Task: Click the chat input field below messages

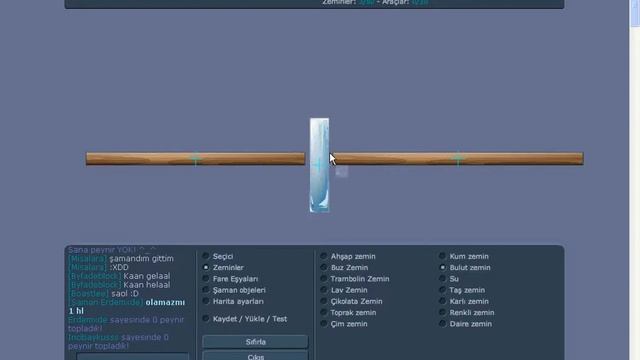Action: 133,357
